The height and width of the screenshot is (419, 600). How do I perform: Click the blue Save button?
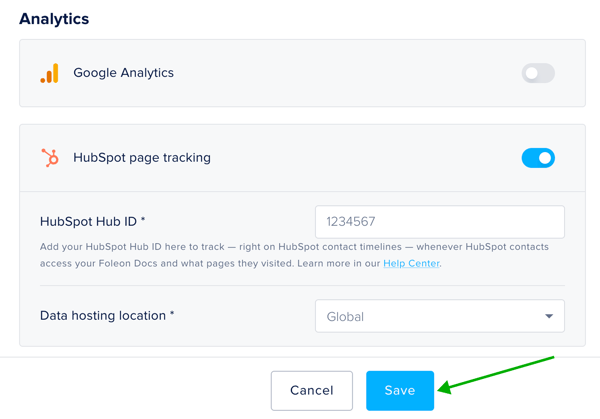point(399,390)
